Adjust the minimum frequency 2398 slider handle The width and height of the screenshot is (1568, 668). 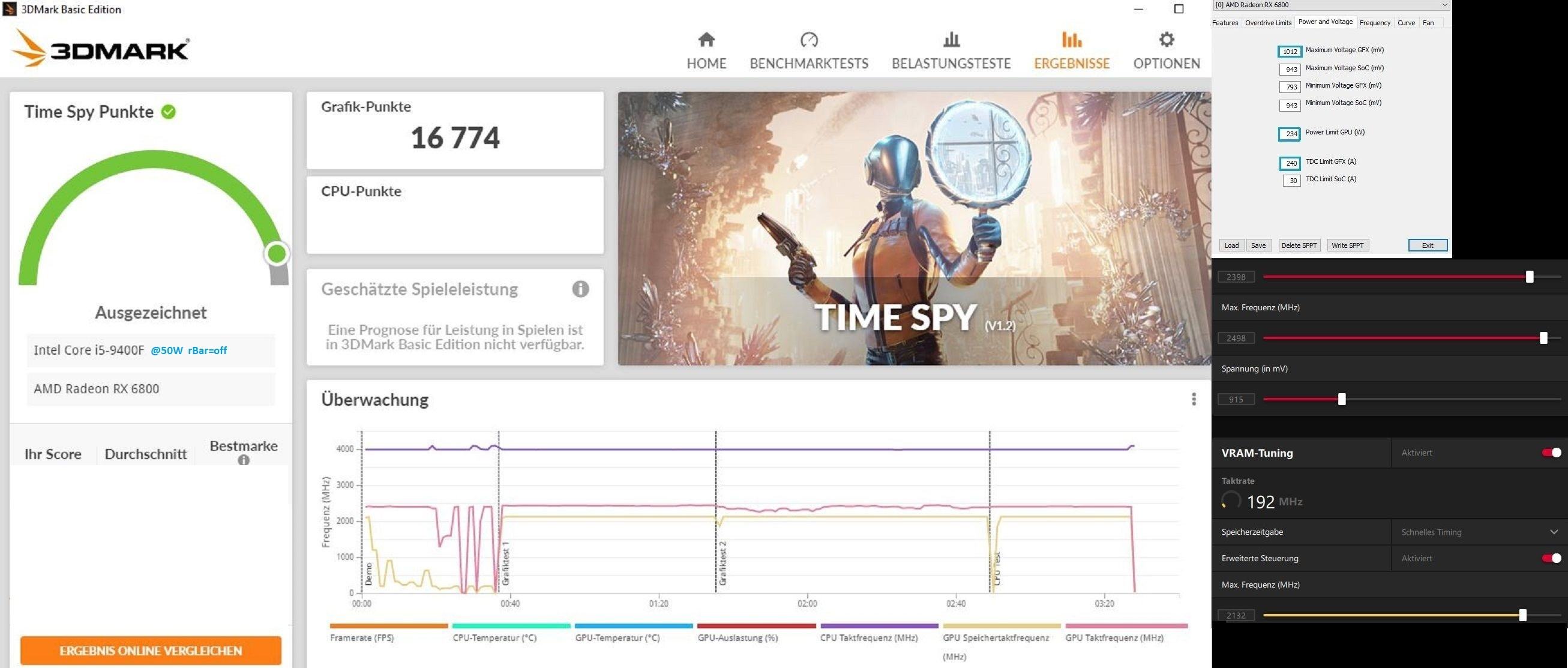1529,277
